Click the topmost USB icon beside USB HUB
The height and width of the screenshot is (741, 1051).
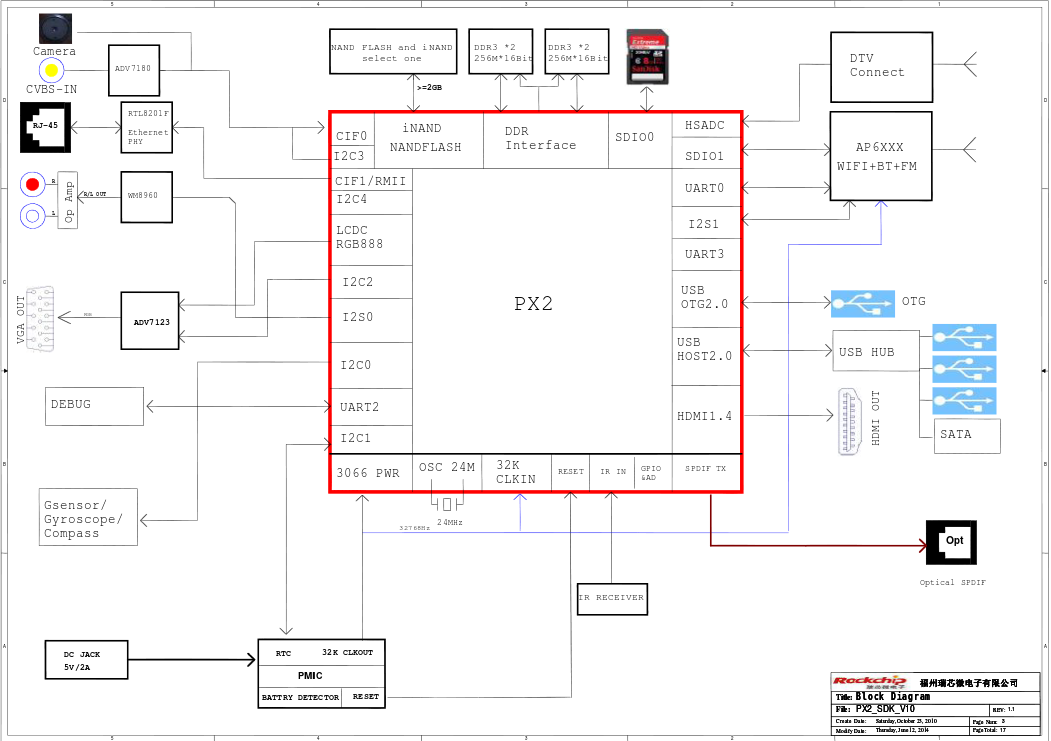coord(964,337)
